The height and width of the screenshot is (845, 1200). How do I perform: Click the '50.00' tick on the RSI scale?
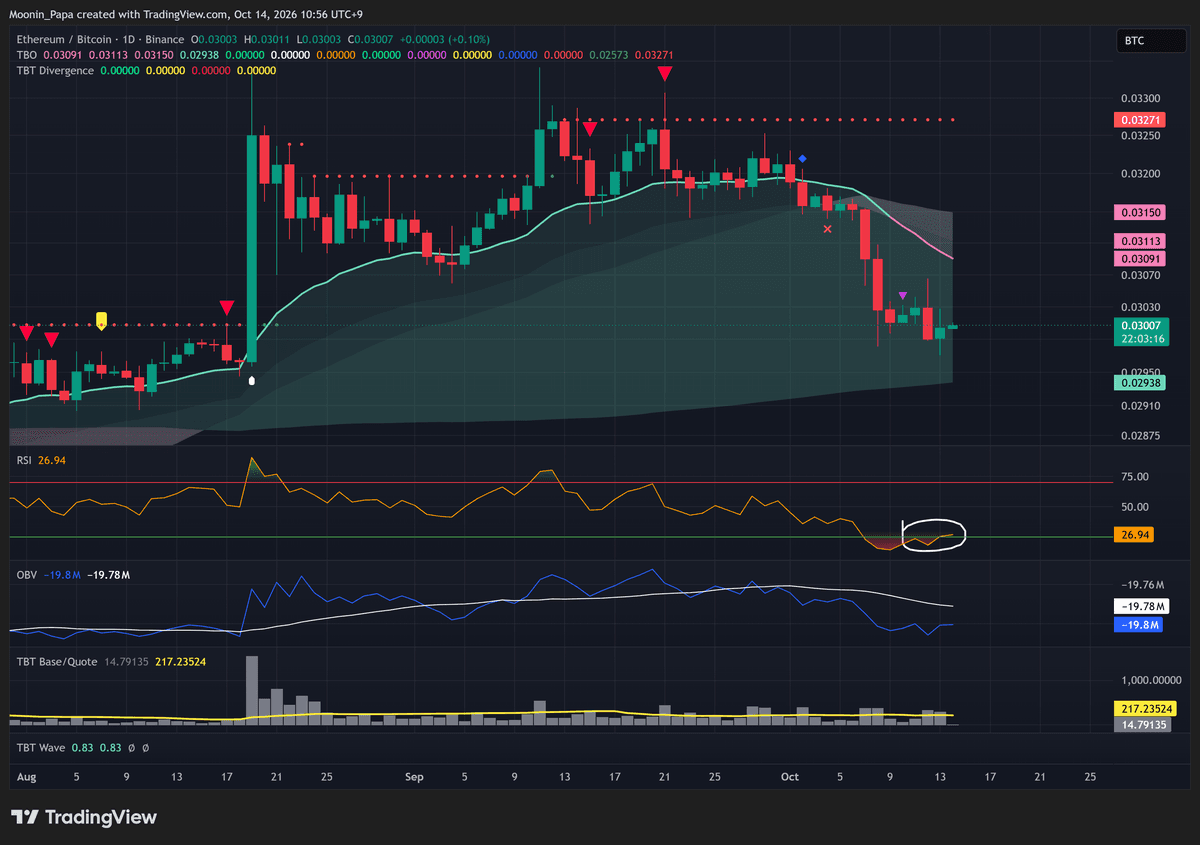point(1135,507)
